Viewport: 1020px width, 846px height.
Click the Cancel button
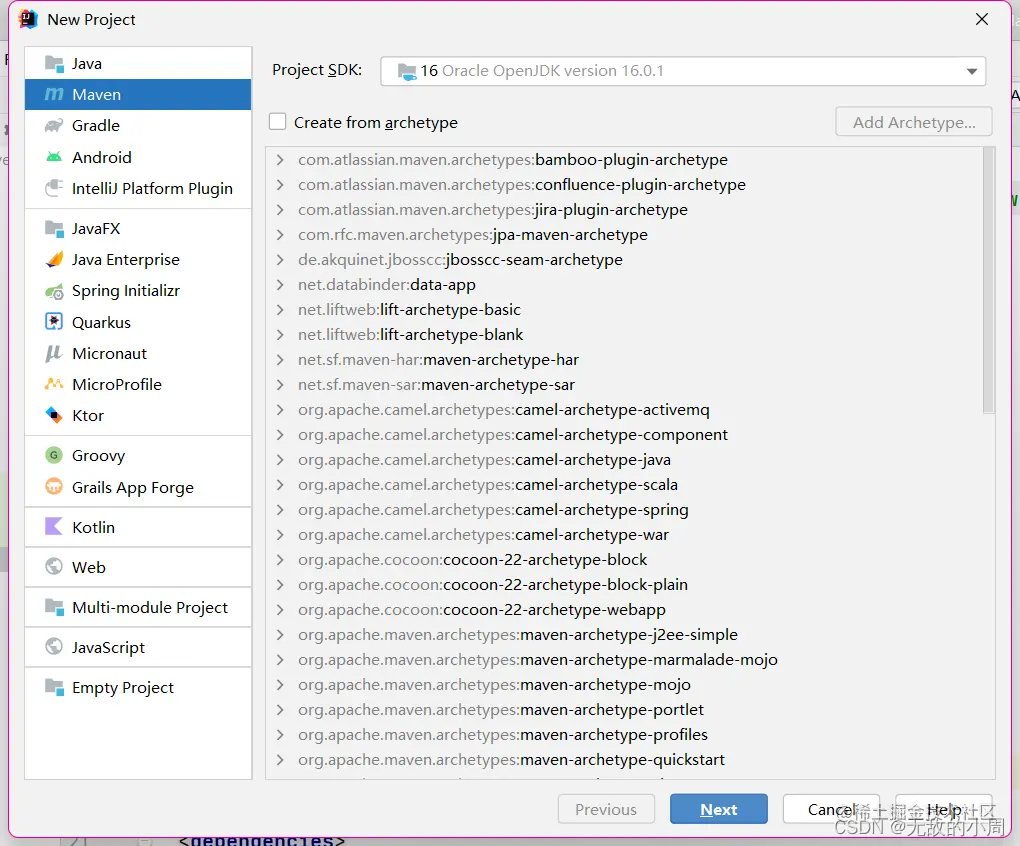pyautogui.click(x=831, y=809)
